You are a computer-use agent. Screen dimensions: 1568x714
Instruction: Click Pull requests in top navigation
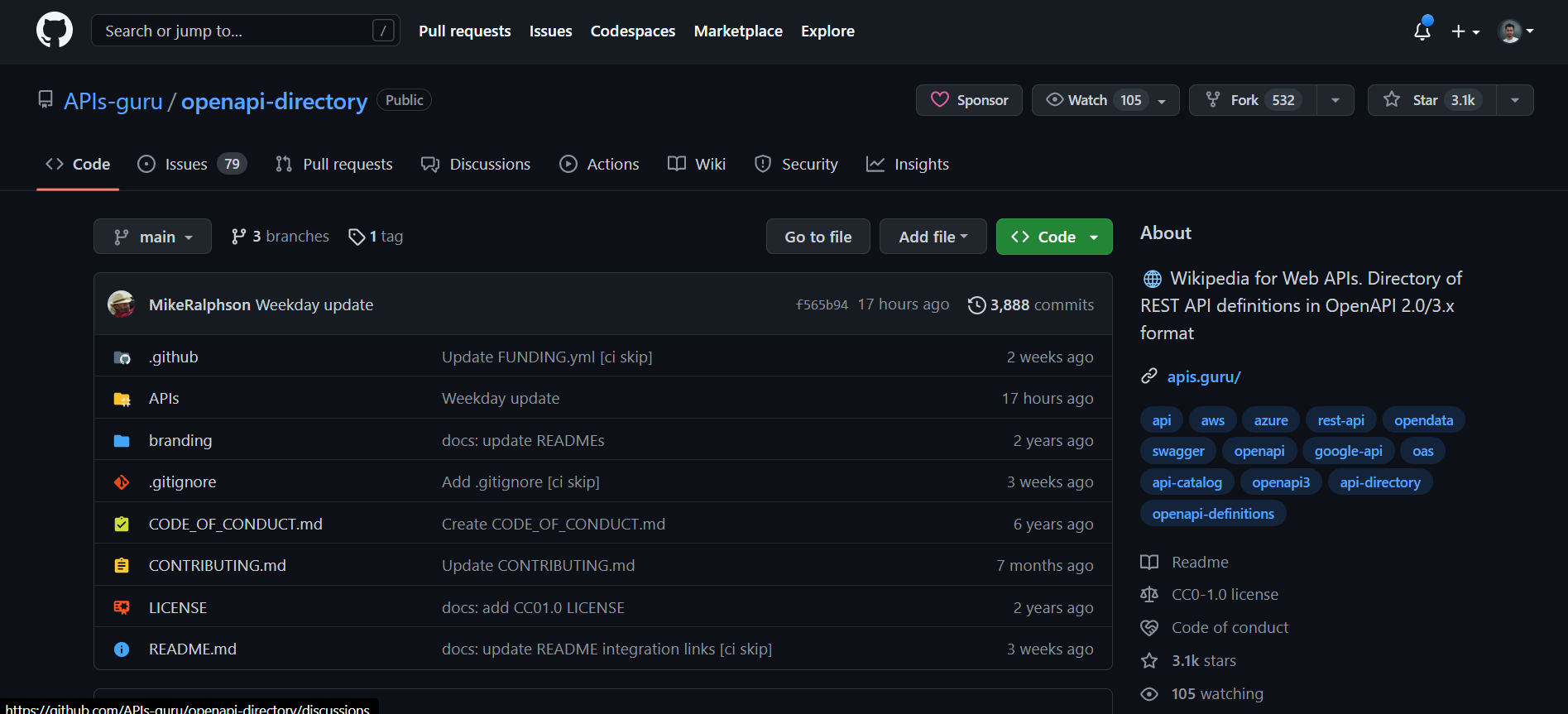[x=465, y=31]
